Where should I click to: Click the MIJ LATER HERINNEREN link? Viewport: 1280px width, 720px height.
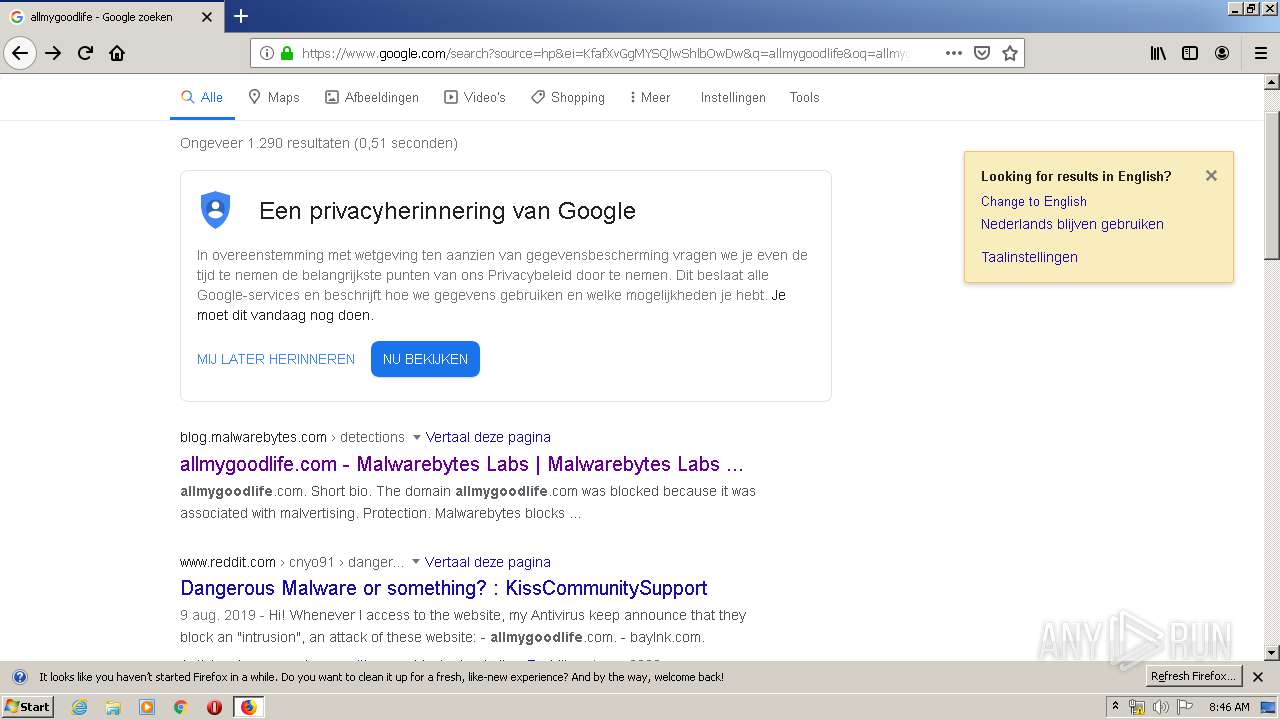(x=276, y=359)
